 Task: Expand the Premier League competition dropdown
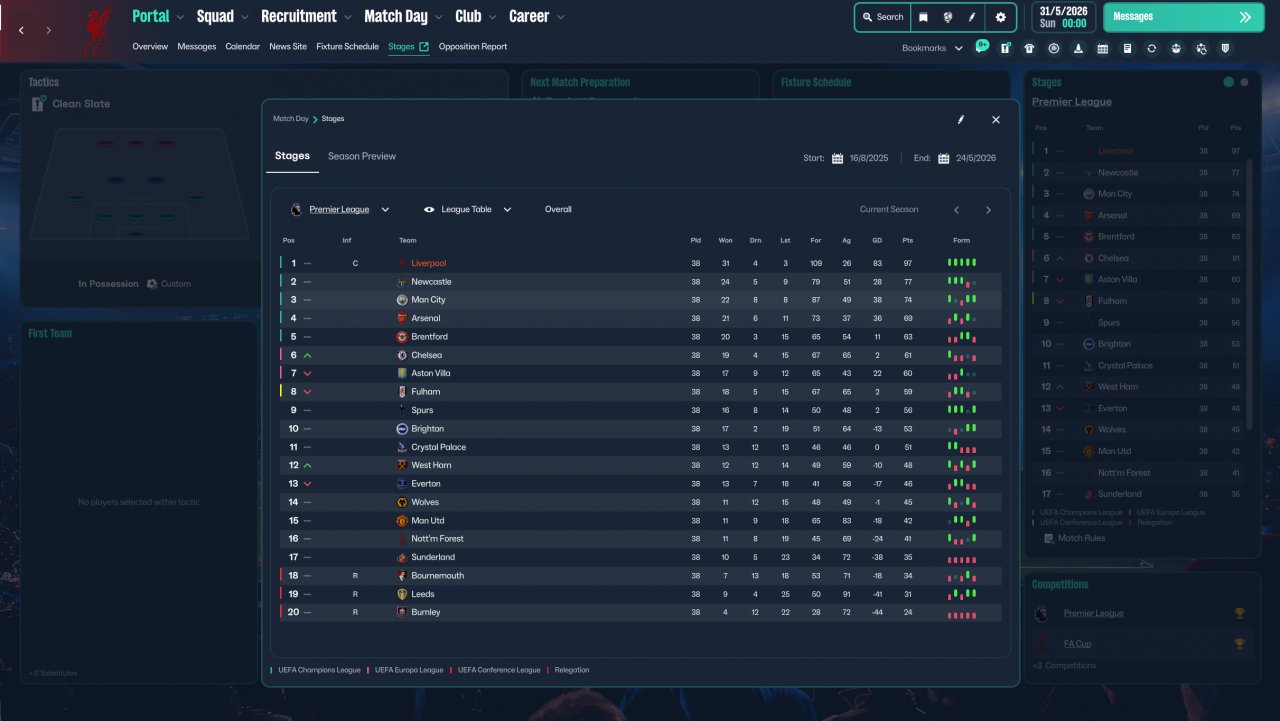pyautogui.click(x=385, y=210)
